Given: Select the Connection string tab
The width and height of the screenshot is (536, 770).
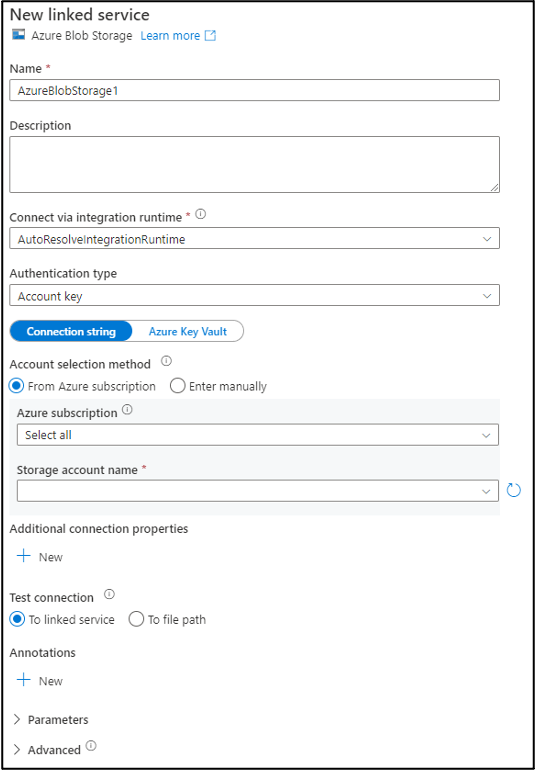Looking at the screenshot, I should [71, 331].
